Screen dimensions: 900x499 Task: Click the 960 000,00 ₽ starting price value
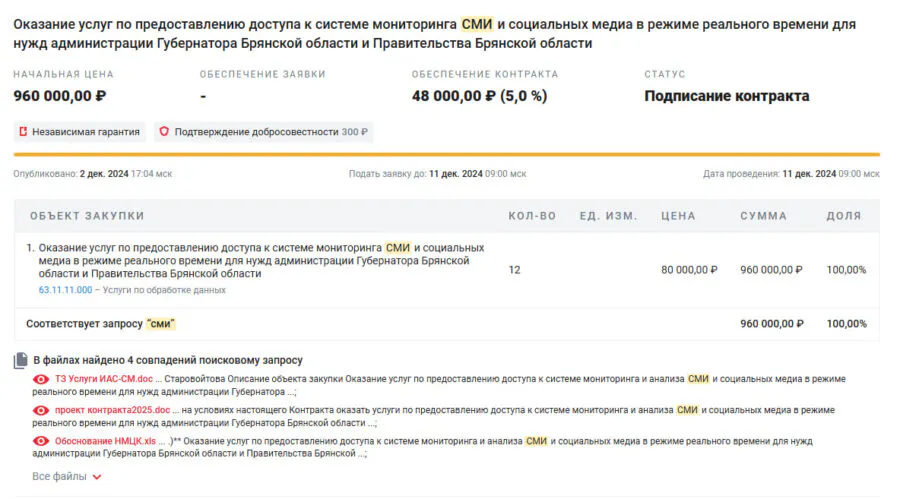(60, 96)
